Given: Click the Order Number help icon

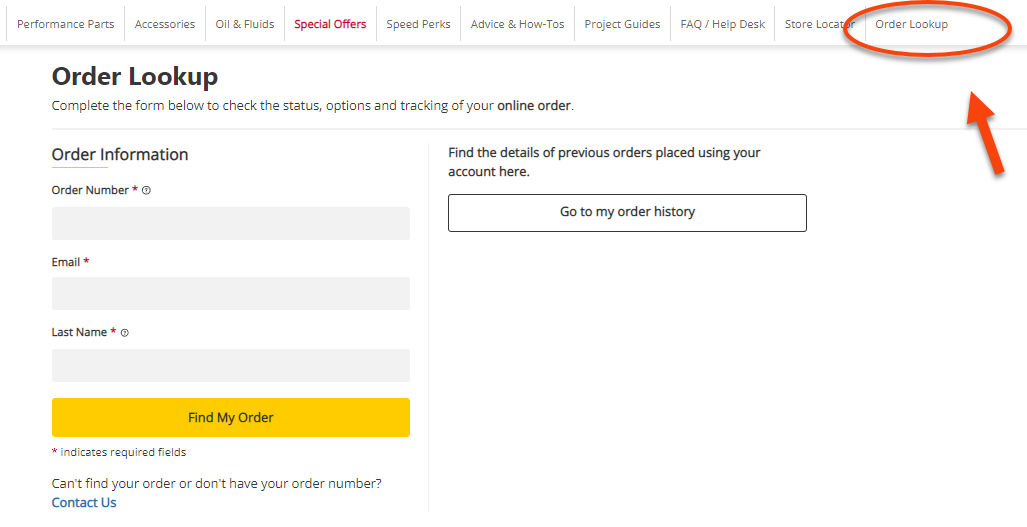Looking at the screenshot, I should coord(146,191).
